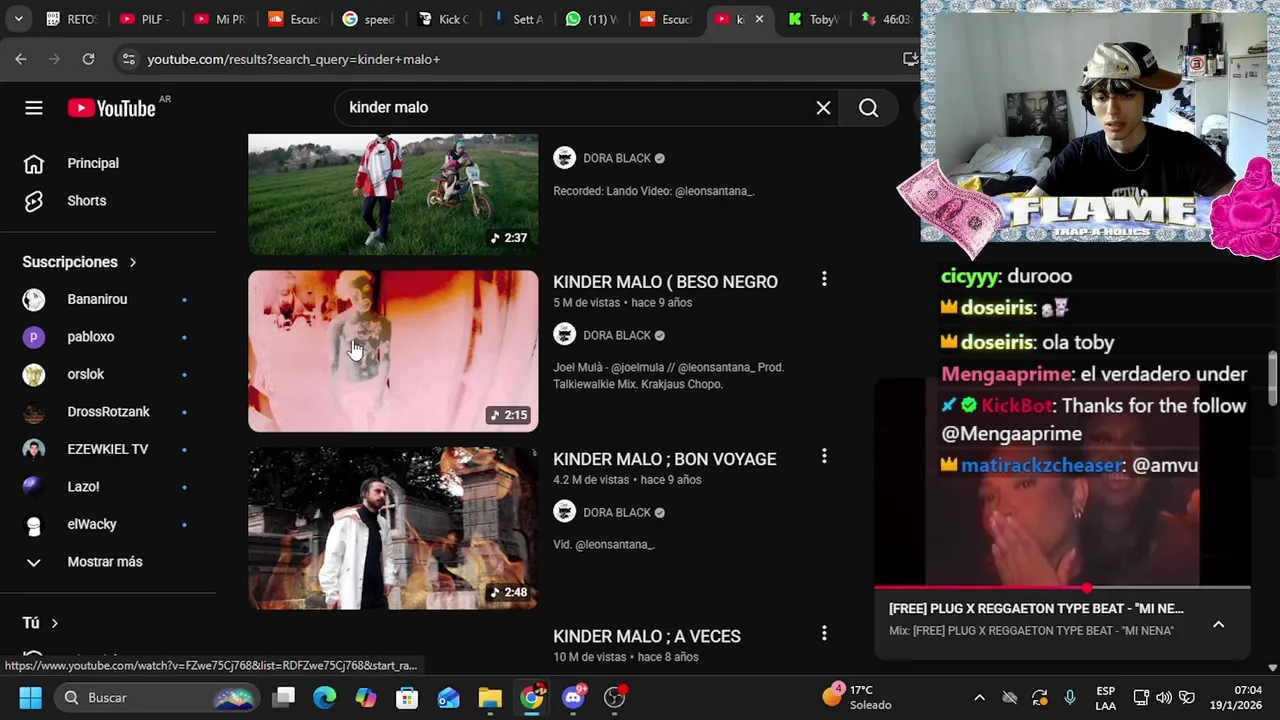This screenshot has width=1280, height=720.
Task: Open KINDER MALO ; A VECES video title
Action: click(x=647, y=636)
